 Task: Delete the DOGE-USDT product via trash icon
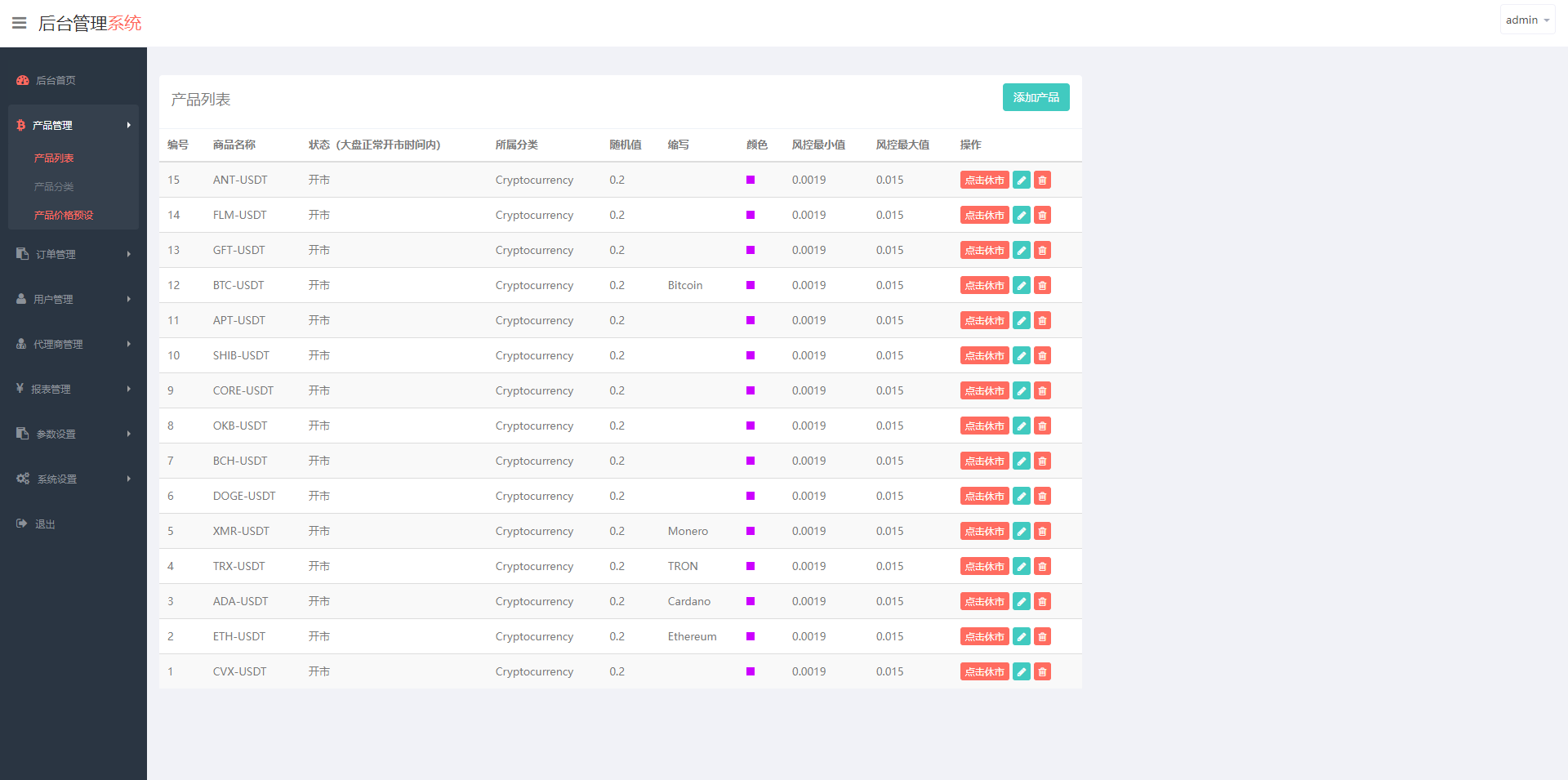tap(1042, 496)
